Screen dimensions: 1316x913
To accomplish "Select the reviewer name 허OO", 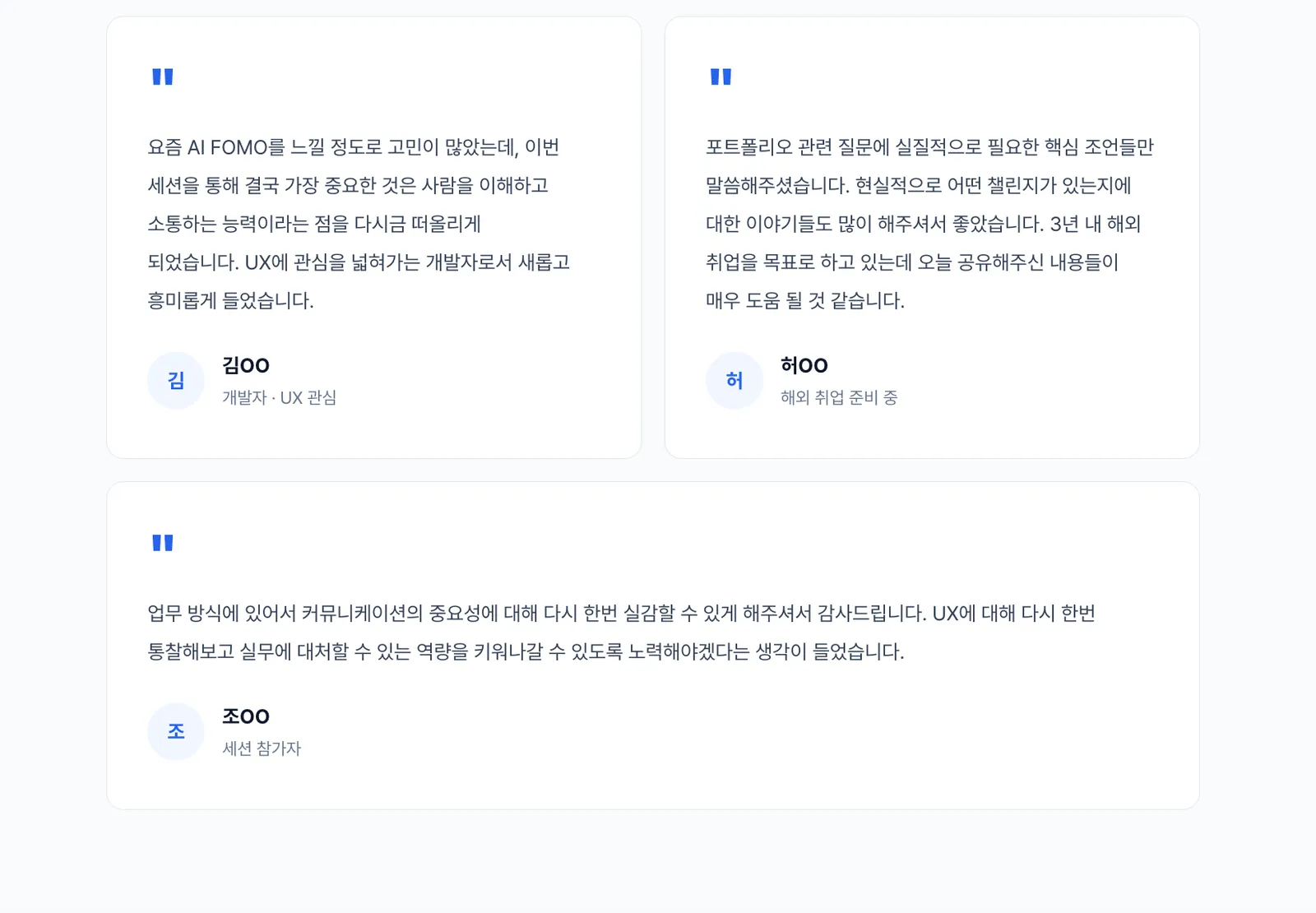I will [804, 365].
